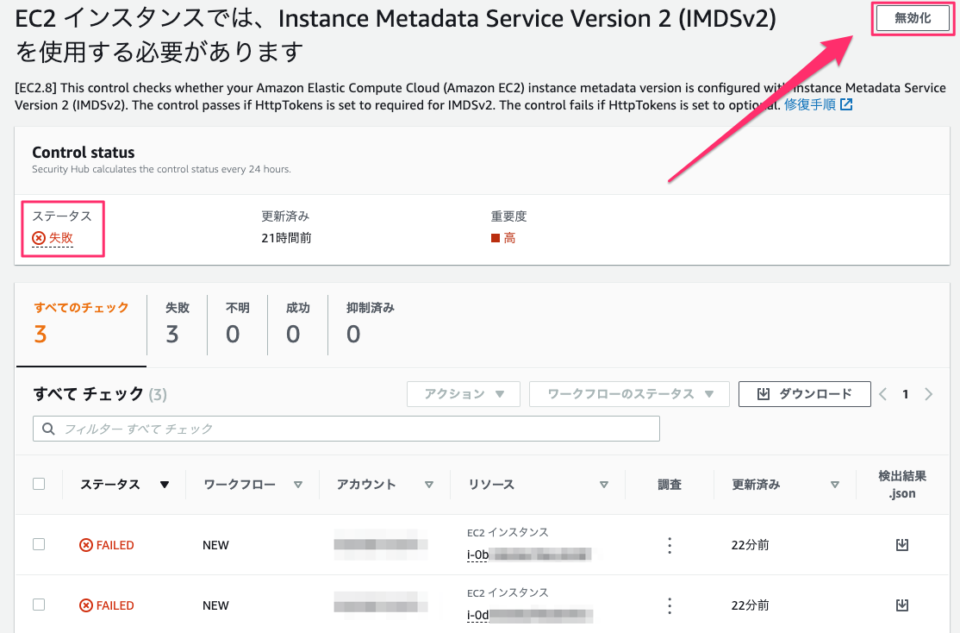This screenshot has height=633, width=960.
Task: Click page number 1 in pagination
Action: click(905, 394)
